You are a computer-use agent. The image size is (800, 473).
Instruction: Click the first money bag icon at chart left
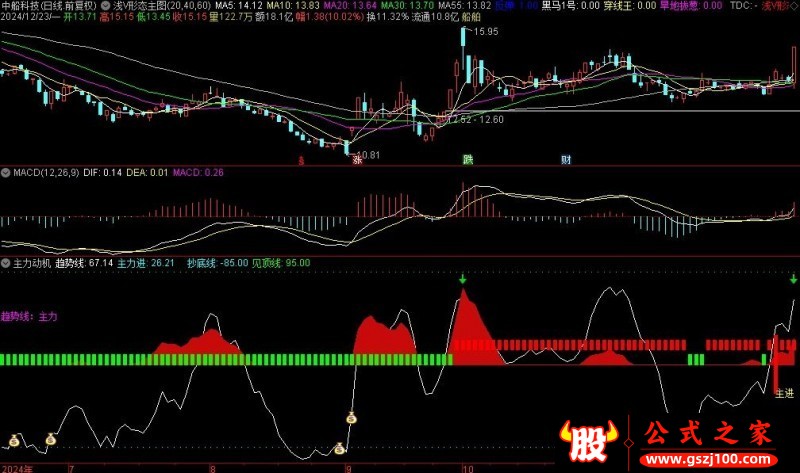pyautogui.click(x=14, y=440)
